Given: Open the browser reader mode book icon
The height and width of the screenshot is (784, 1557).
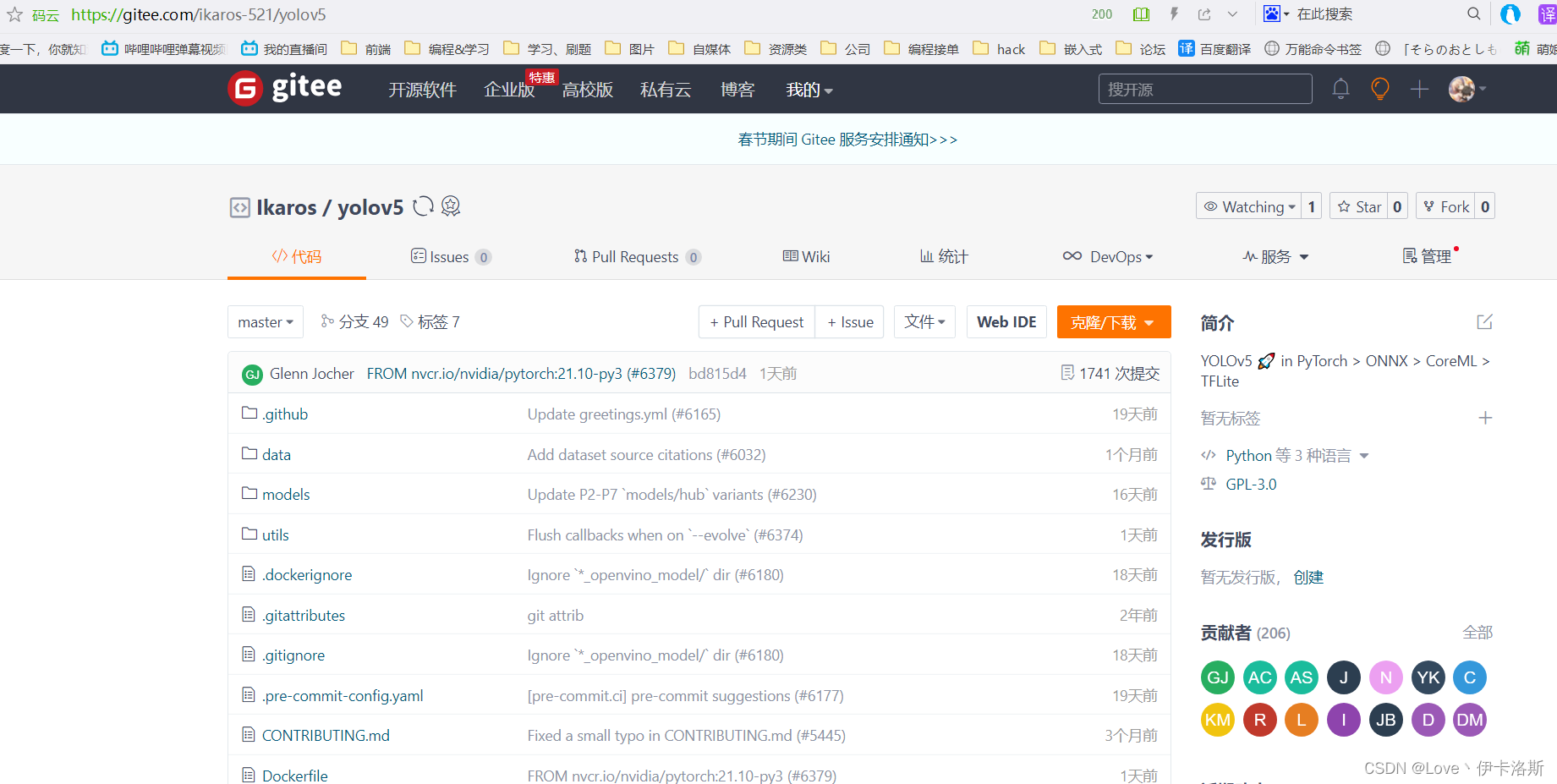Looking at the screenshot, I should click(x=1141, y=14).
